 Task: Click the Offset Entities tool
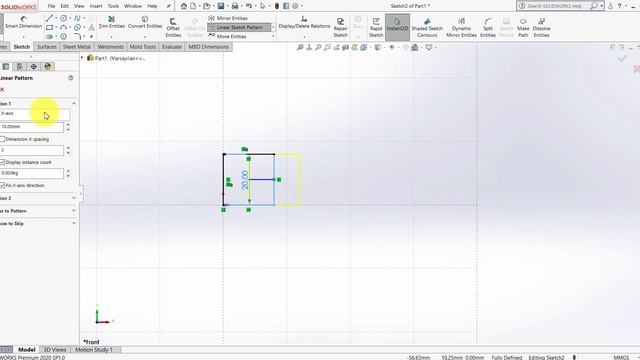[x=173, y=27]
